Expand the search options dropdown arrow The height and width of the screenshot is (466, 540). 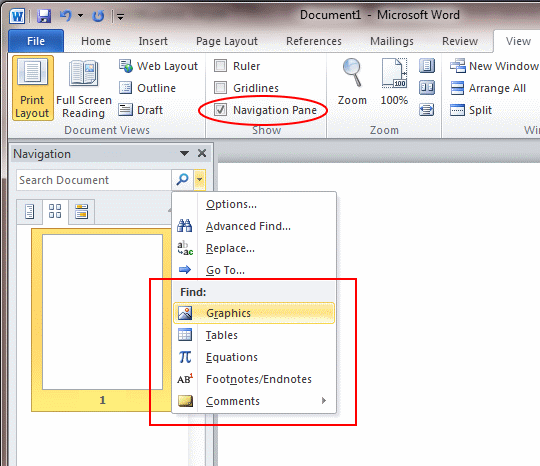(199, 179)
